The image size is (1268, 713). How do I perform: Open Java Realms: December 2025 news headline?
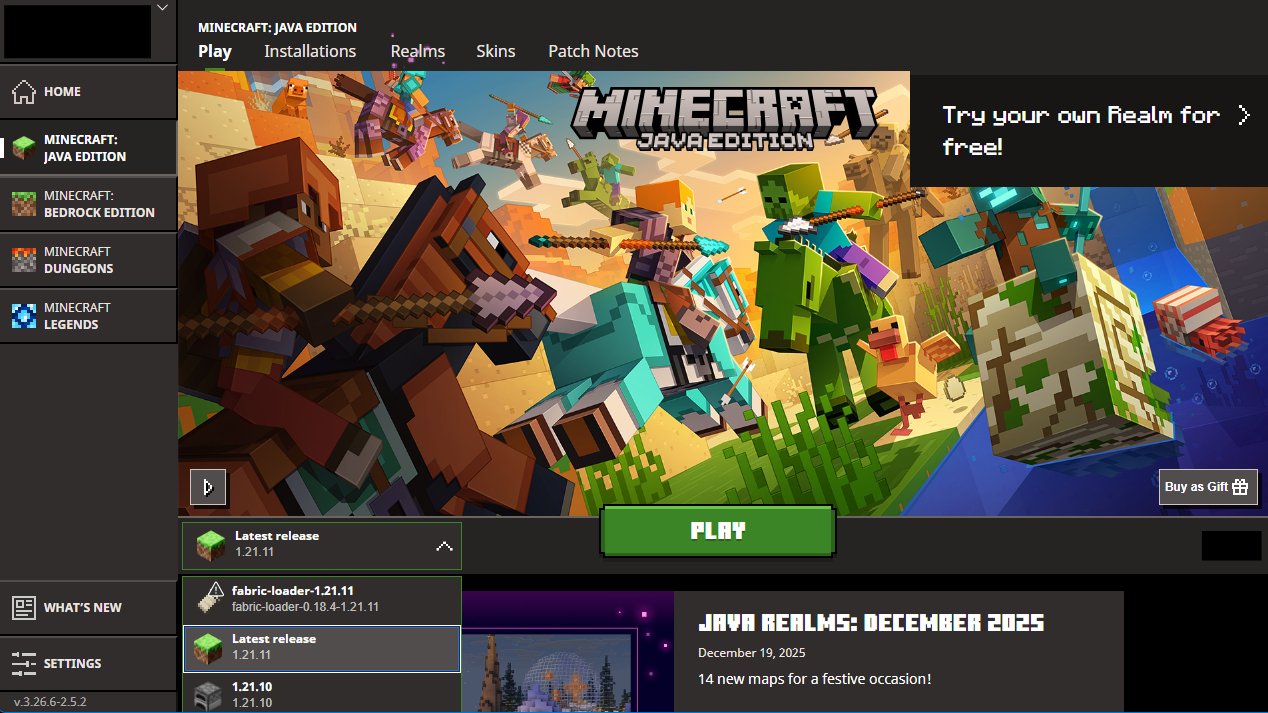click(x=871, y=623)
